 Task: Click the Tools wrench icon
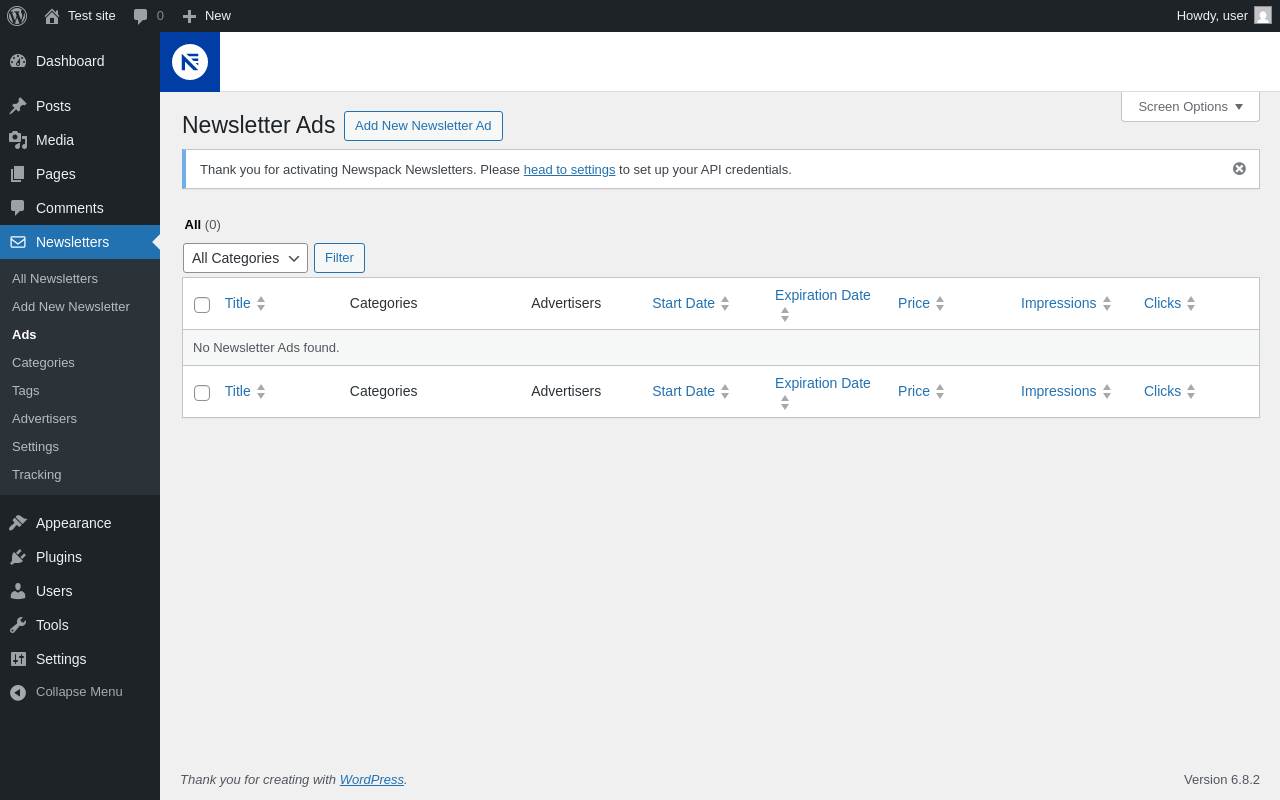click(18, 625)
